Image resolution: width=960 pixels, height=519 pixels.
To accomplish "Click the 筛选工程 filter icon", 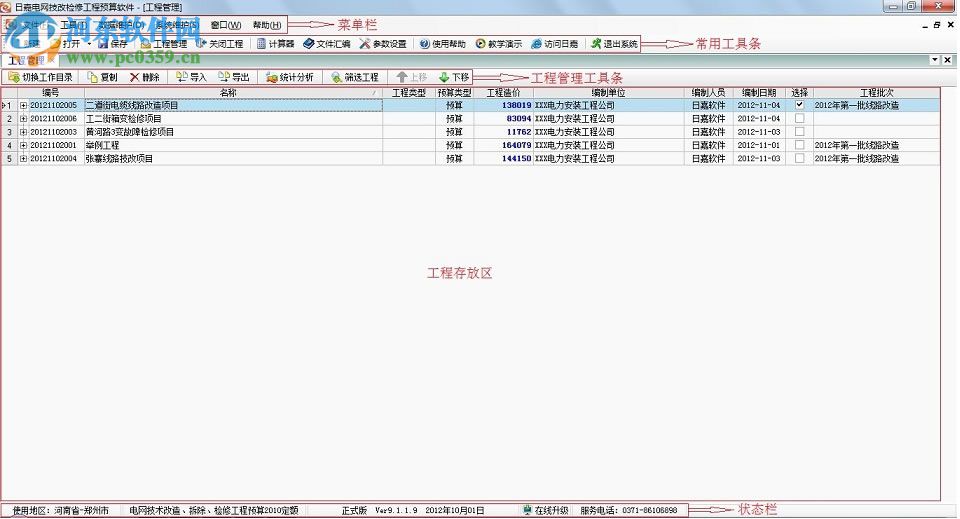I will pos(336,77).
